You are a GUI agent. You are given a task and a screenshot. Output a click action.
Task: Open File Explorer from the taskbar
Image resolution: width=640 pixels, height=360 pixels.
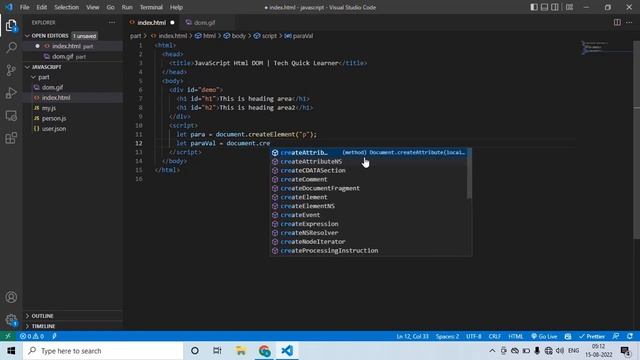pyautogui.click(x=241, y=351)
